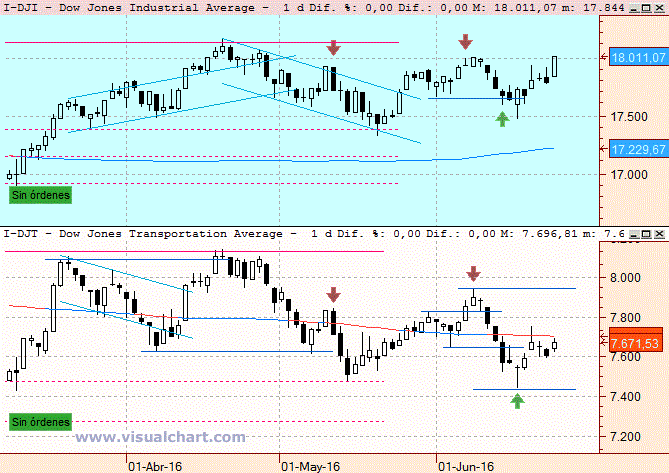This screenshot has width=669, height=473.
Task: Click the 01-Jun-16 date label
Action: (x=466, y=467)
